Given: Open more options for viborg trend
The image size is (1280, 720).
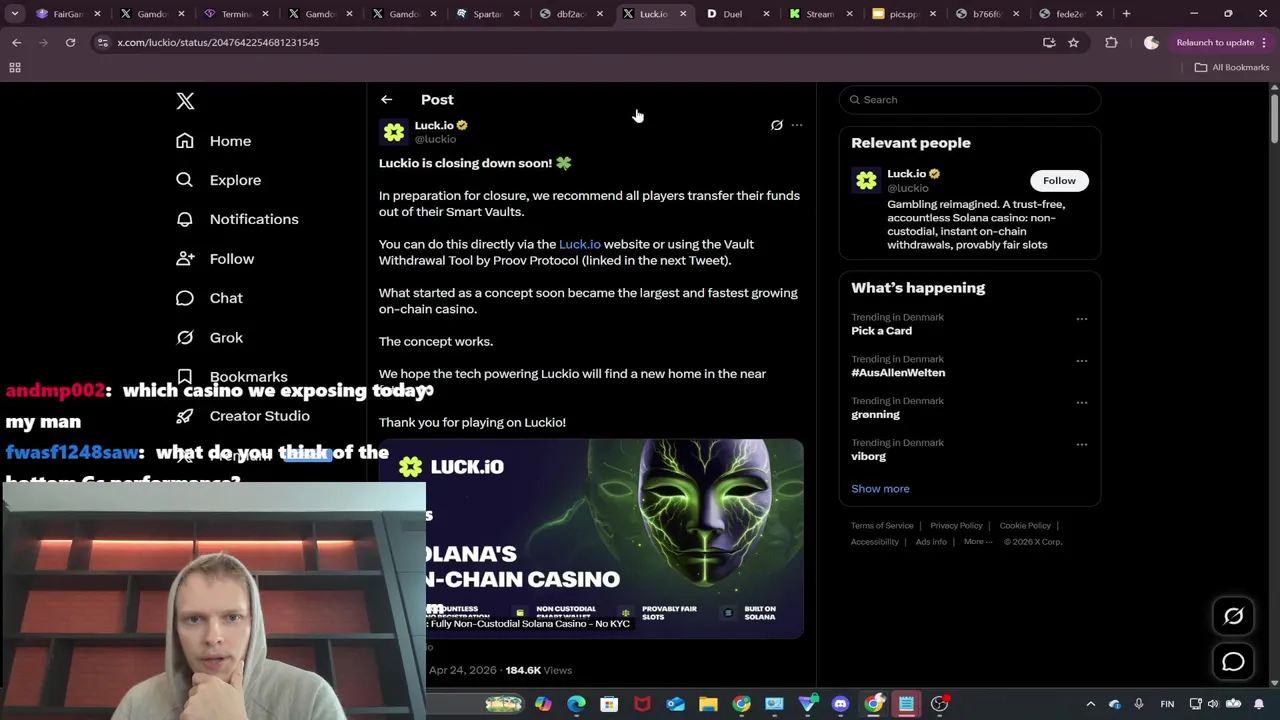Looking at the screenshot, I should pyautogui.click(x=1081, y=445).
